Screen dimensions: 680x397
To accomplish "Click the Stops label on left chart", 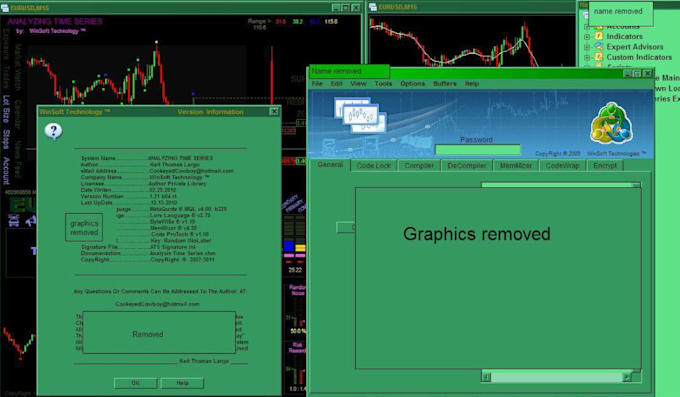I will pyautogui.click(x=6, y=139).
